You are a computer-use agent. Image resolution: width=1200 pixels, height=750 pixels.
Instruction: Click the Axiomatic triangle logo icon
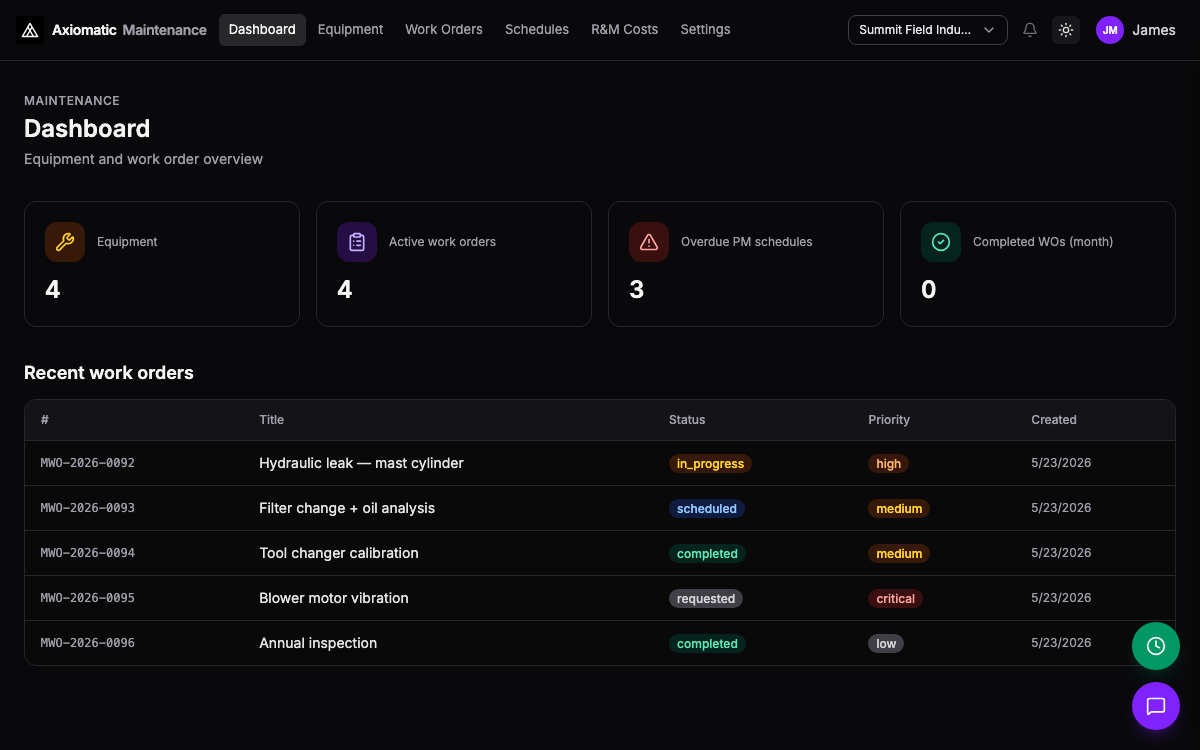click(30, 30)
